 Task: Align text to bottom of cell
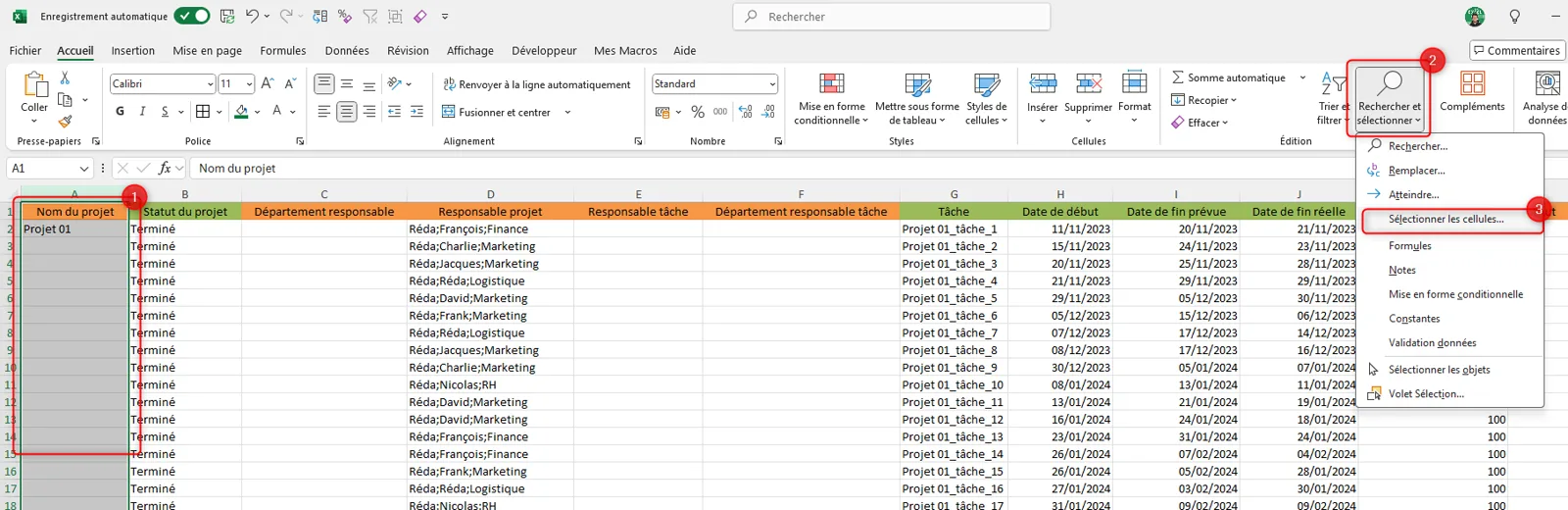368,84
